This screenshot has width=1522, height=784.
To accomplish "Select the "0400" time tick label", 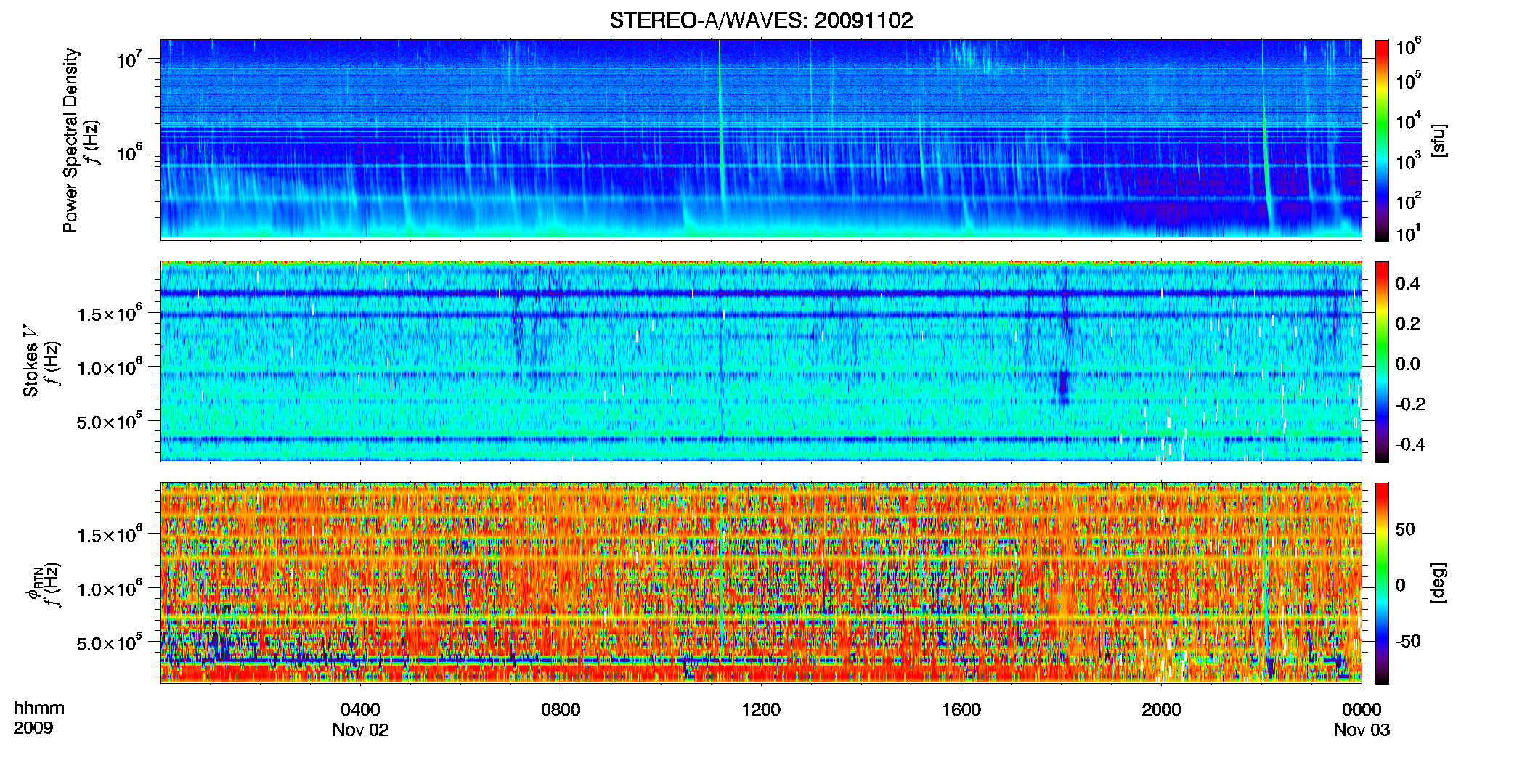I will [360, 709].
